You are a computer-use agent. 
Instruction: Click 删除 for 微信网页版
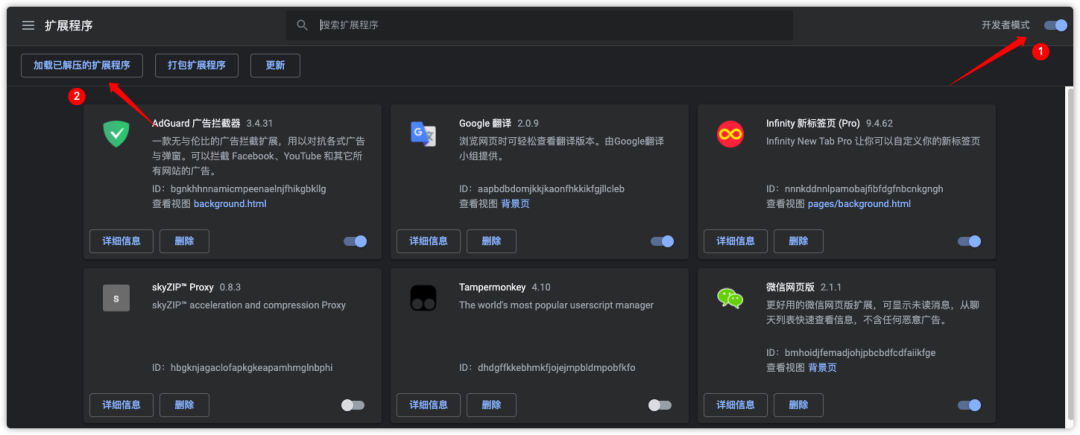pos(798,405)
